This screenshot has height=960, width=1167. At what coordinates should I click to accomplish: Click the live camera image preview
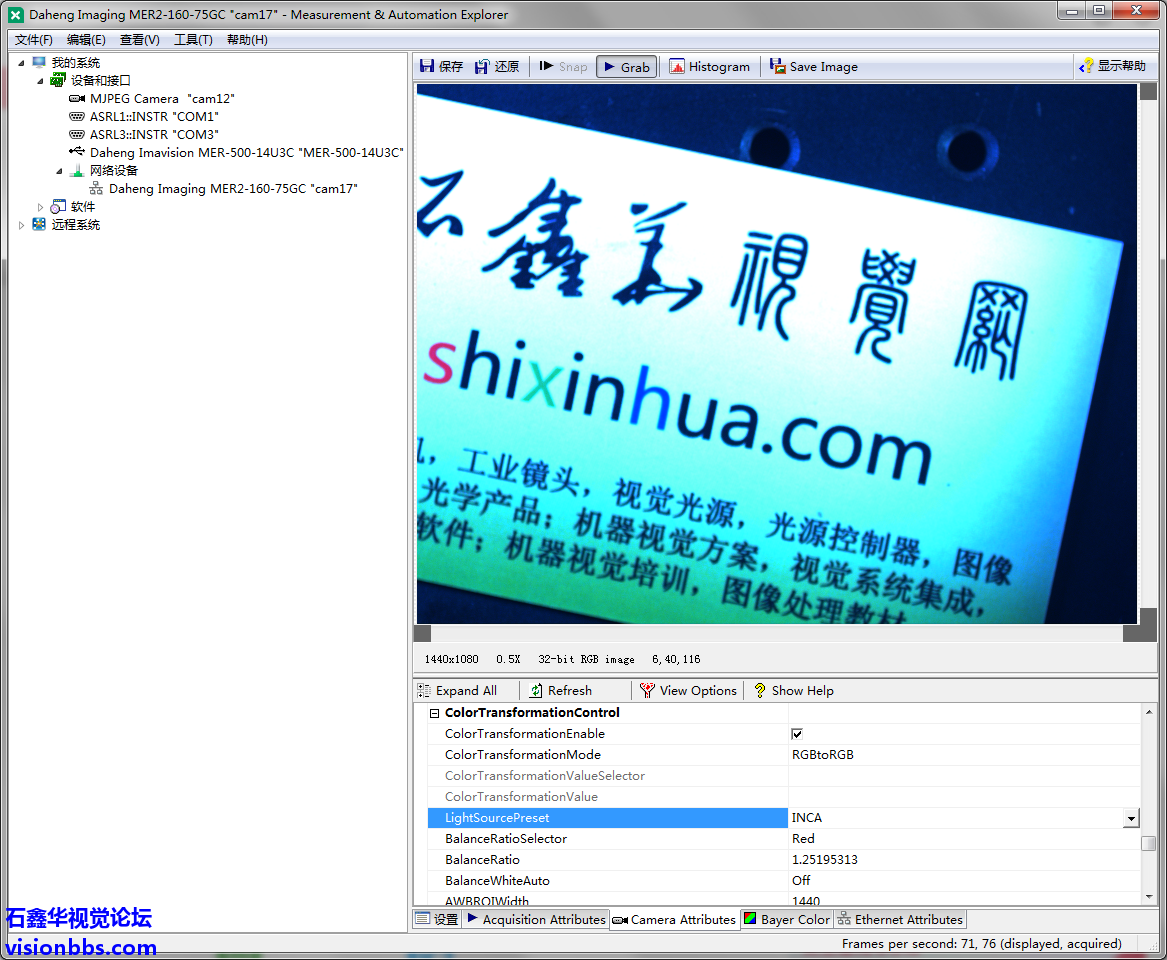tap(776, 353)
